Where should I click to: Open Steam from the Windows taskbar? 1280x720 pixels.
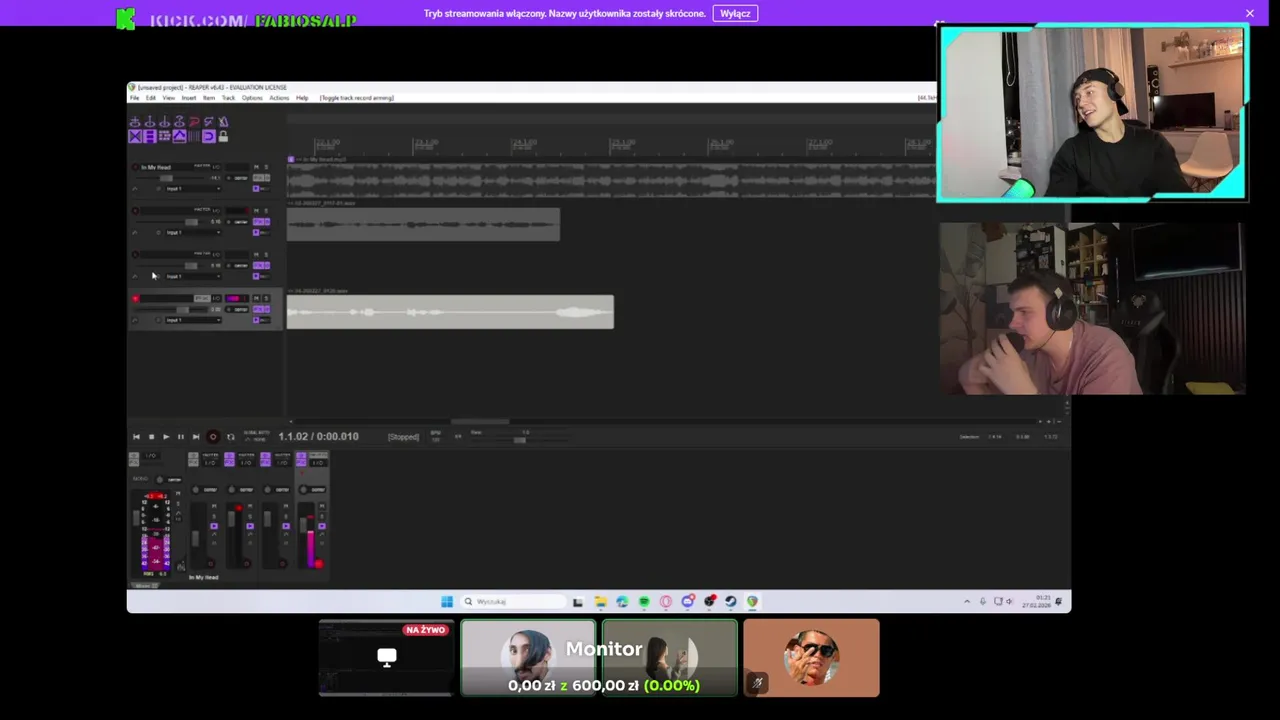point(731,601)
